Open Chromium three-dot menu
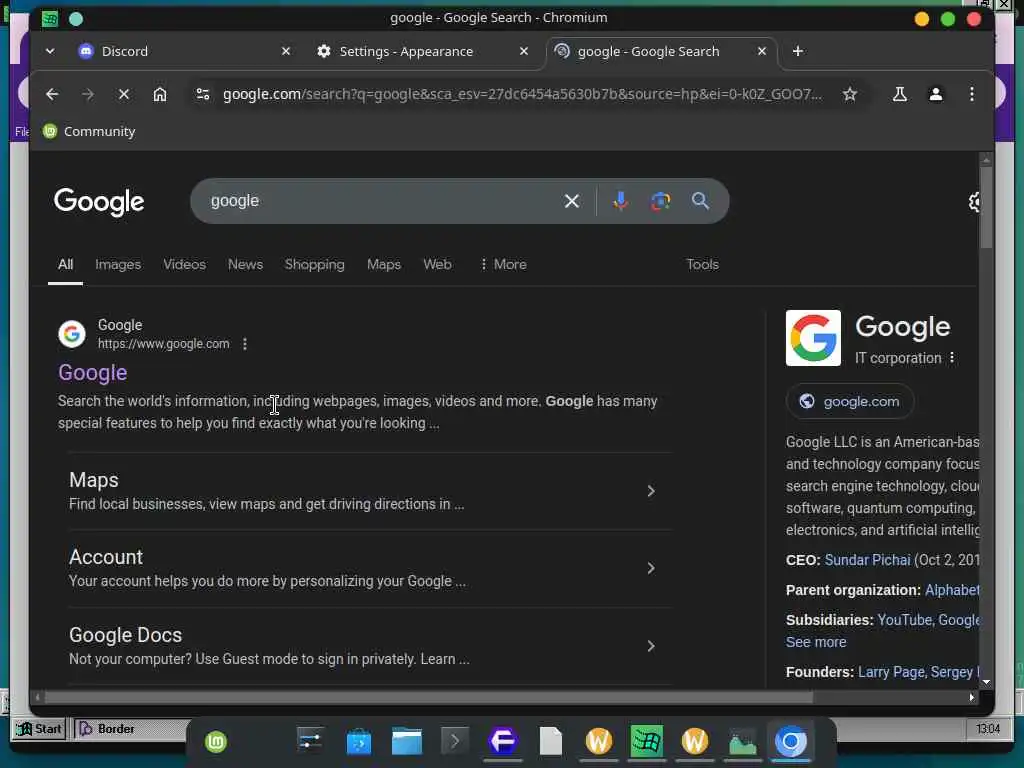Screen dimensions: 1024x768 pyautogui.click(x=971, y=94)
